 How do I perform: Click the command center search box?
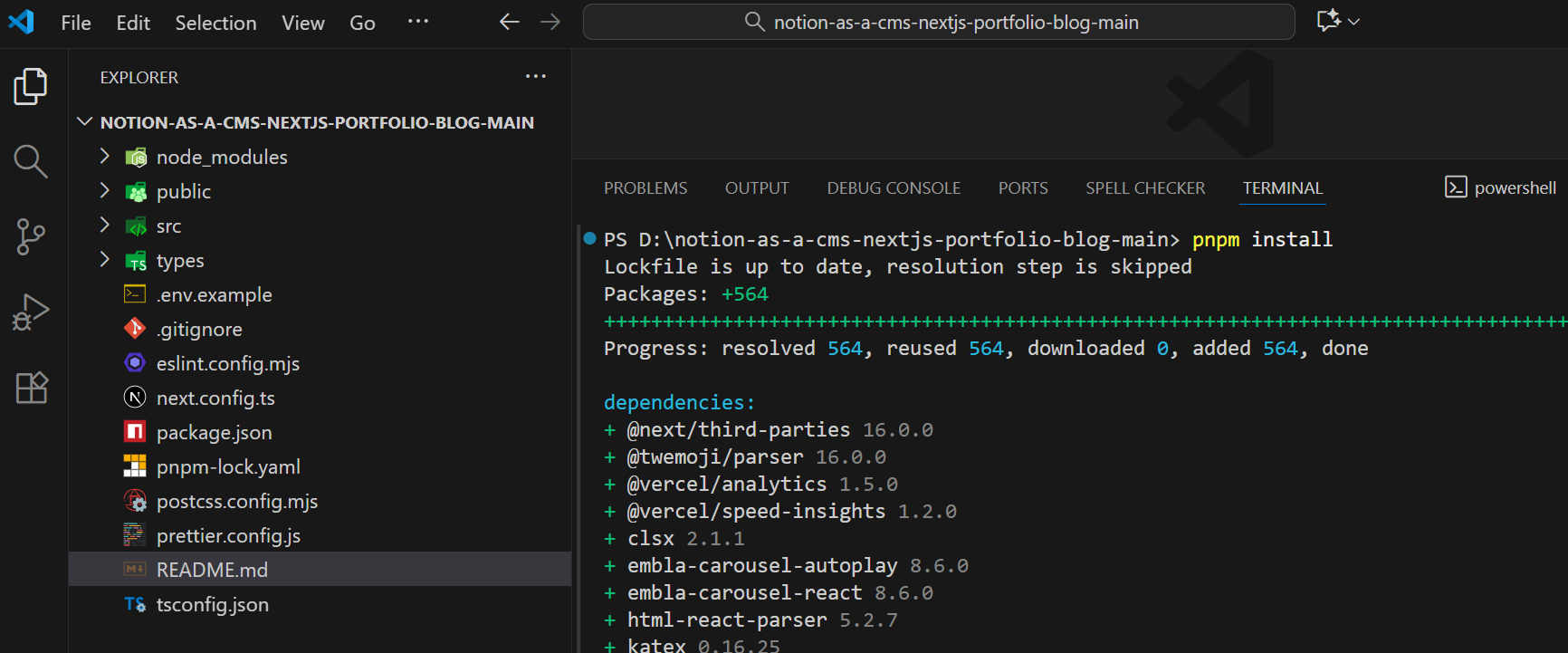click(x=939, y=22)
